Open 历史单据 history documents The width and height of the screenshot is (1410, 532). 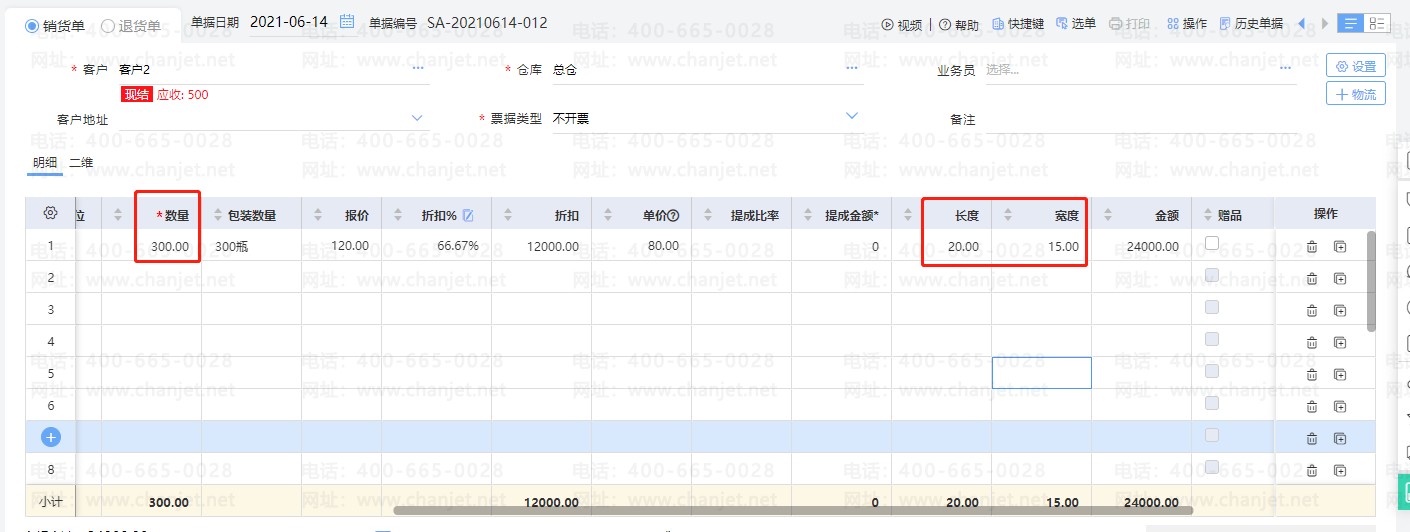click(1252, 24)
